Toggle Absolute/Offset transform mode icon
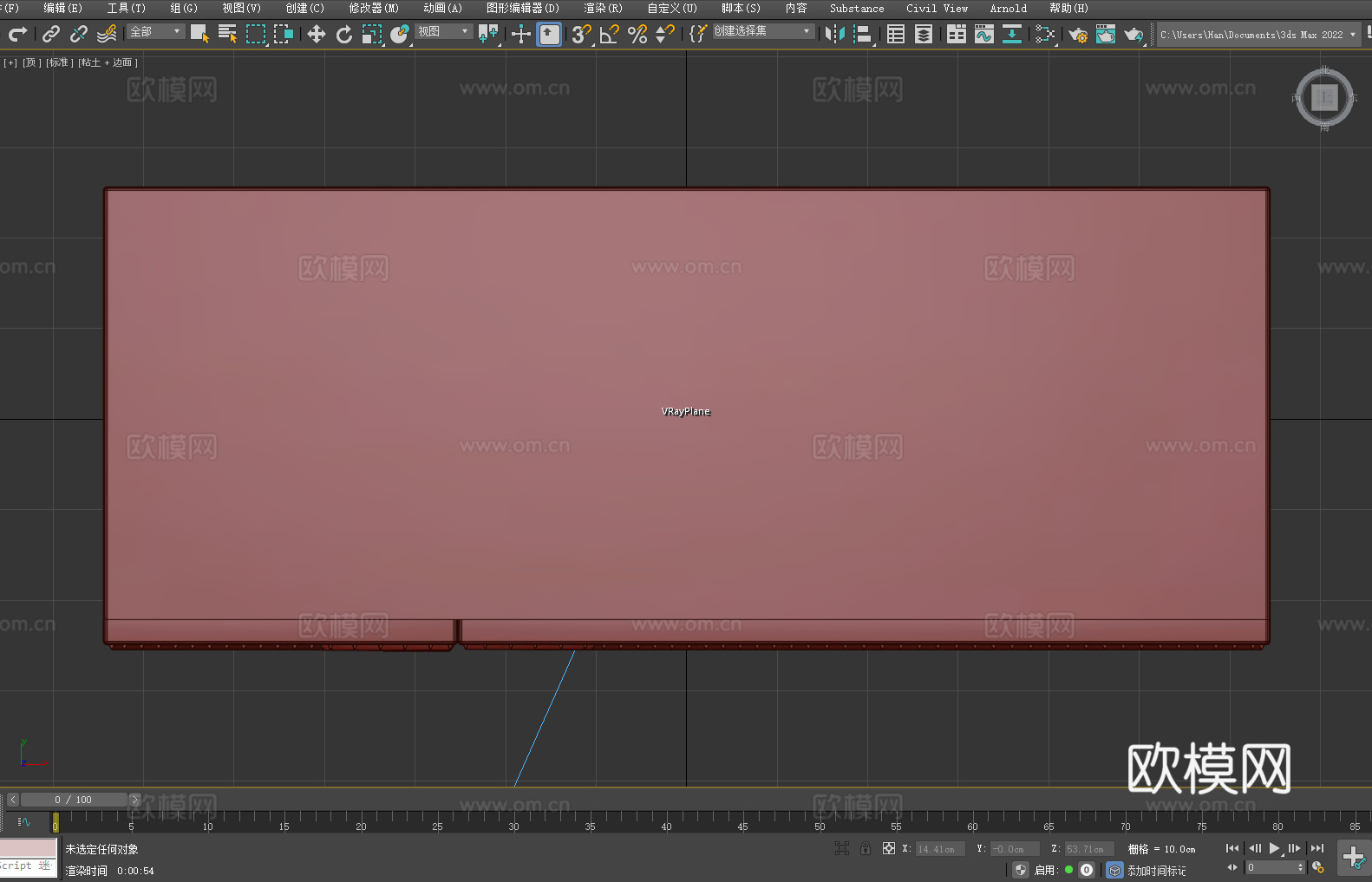The width and height of the screenshot is (1372, 882). [x=889, y=848]
